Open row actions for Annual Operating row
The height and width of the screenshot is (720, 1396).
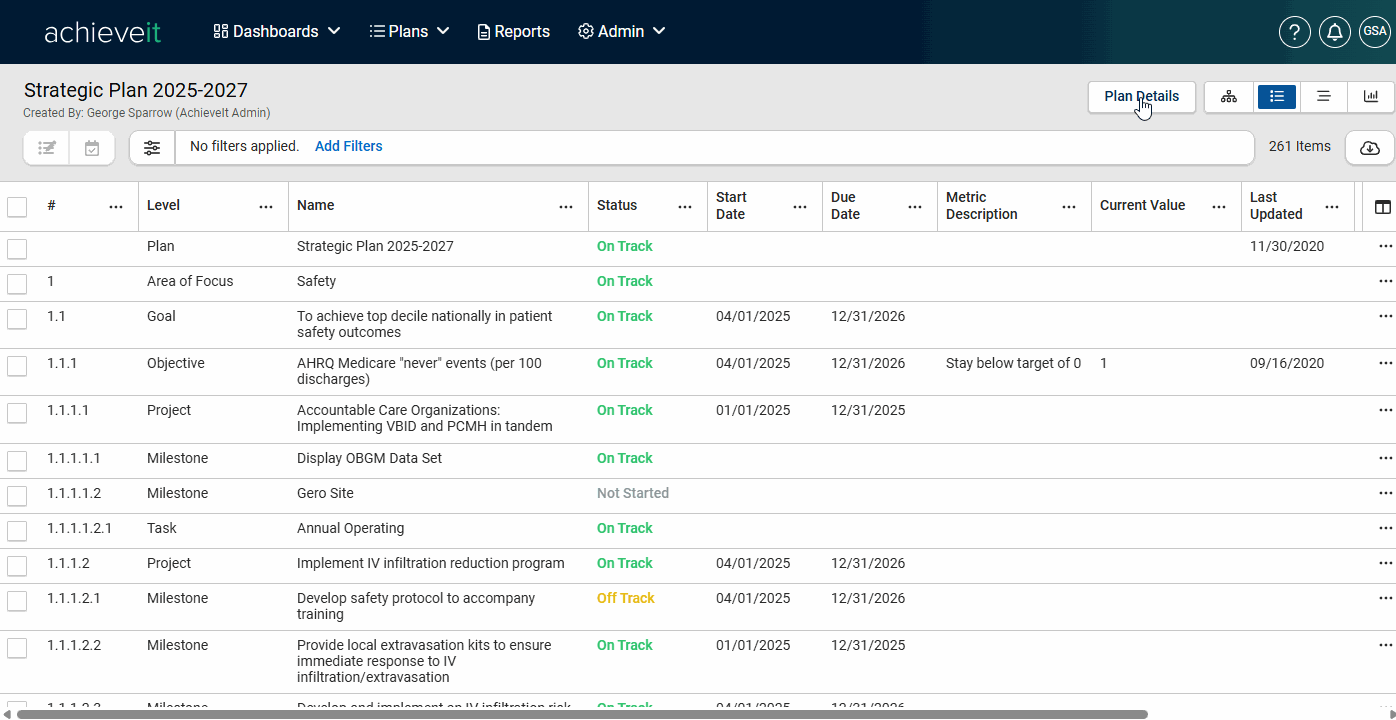tap(1385, 528)
